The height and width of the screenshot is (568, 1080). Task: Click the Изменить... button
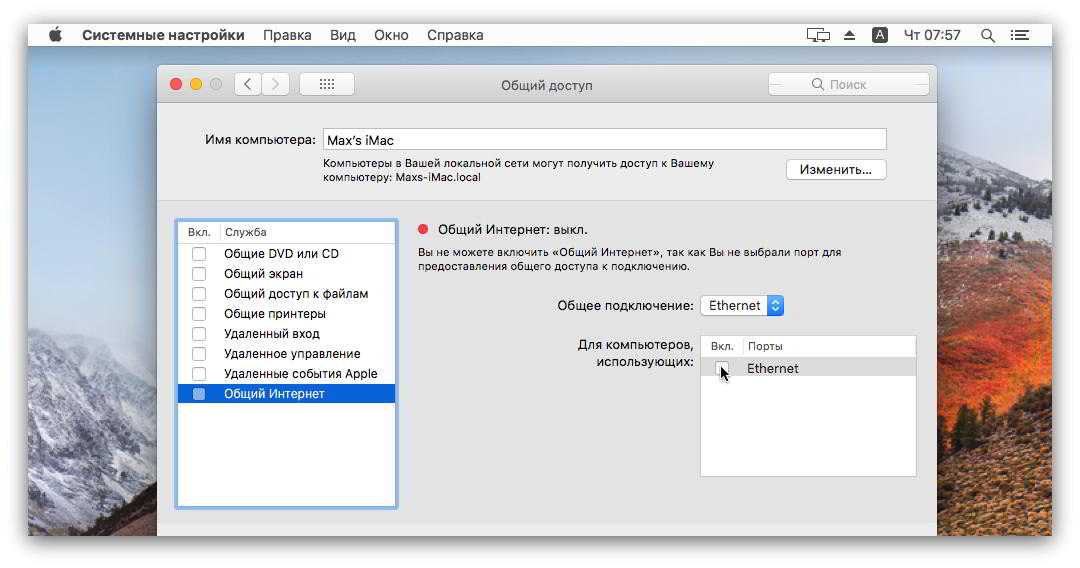coord(835,170)
